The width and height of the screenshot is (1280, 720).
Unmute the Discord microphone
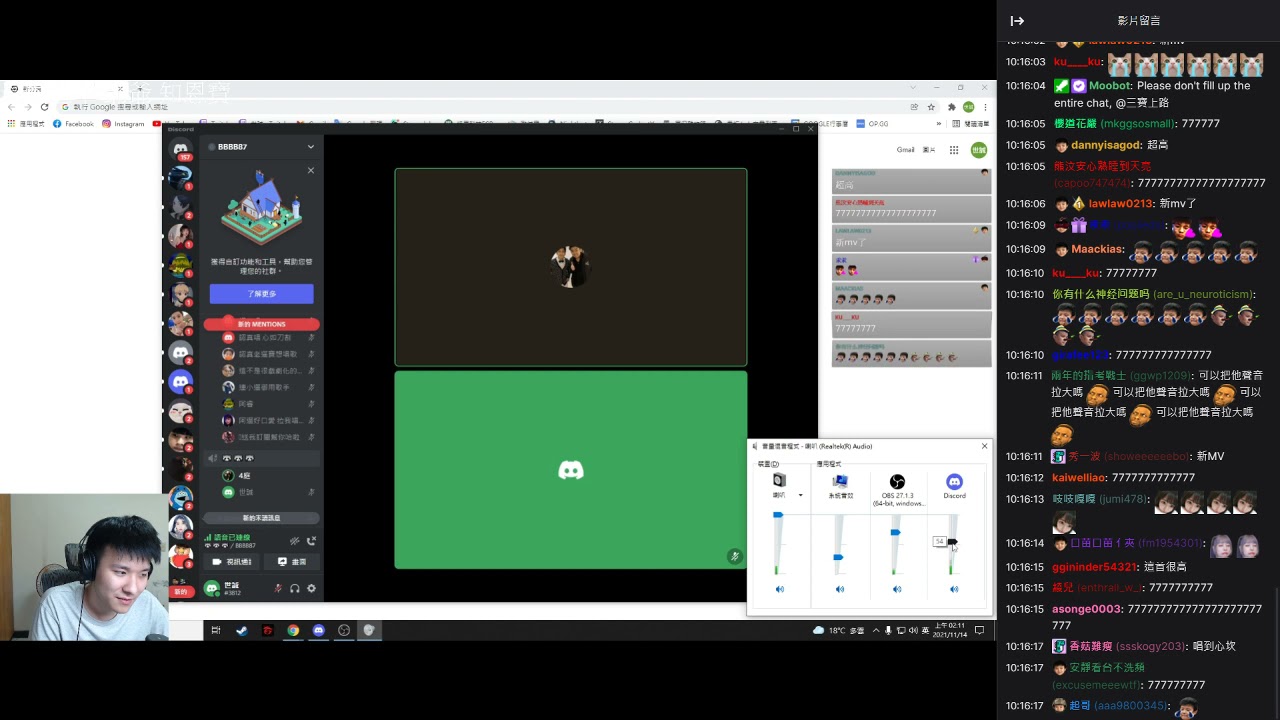(x=278, y=589)
